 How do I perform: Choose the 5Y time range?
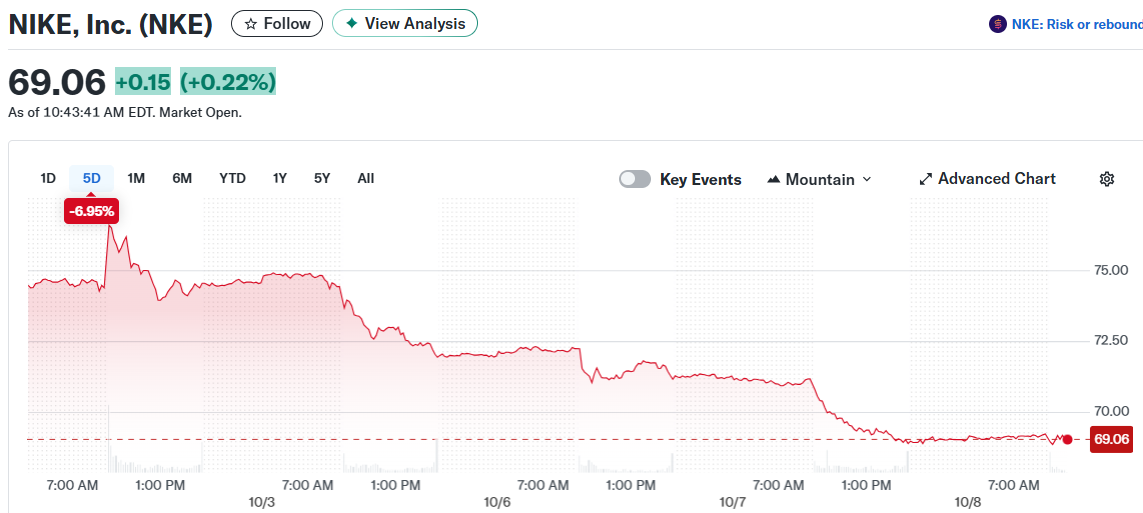pyautogui.click(x=322, y=178)
